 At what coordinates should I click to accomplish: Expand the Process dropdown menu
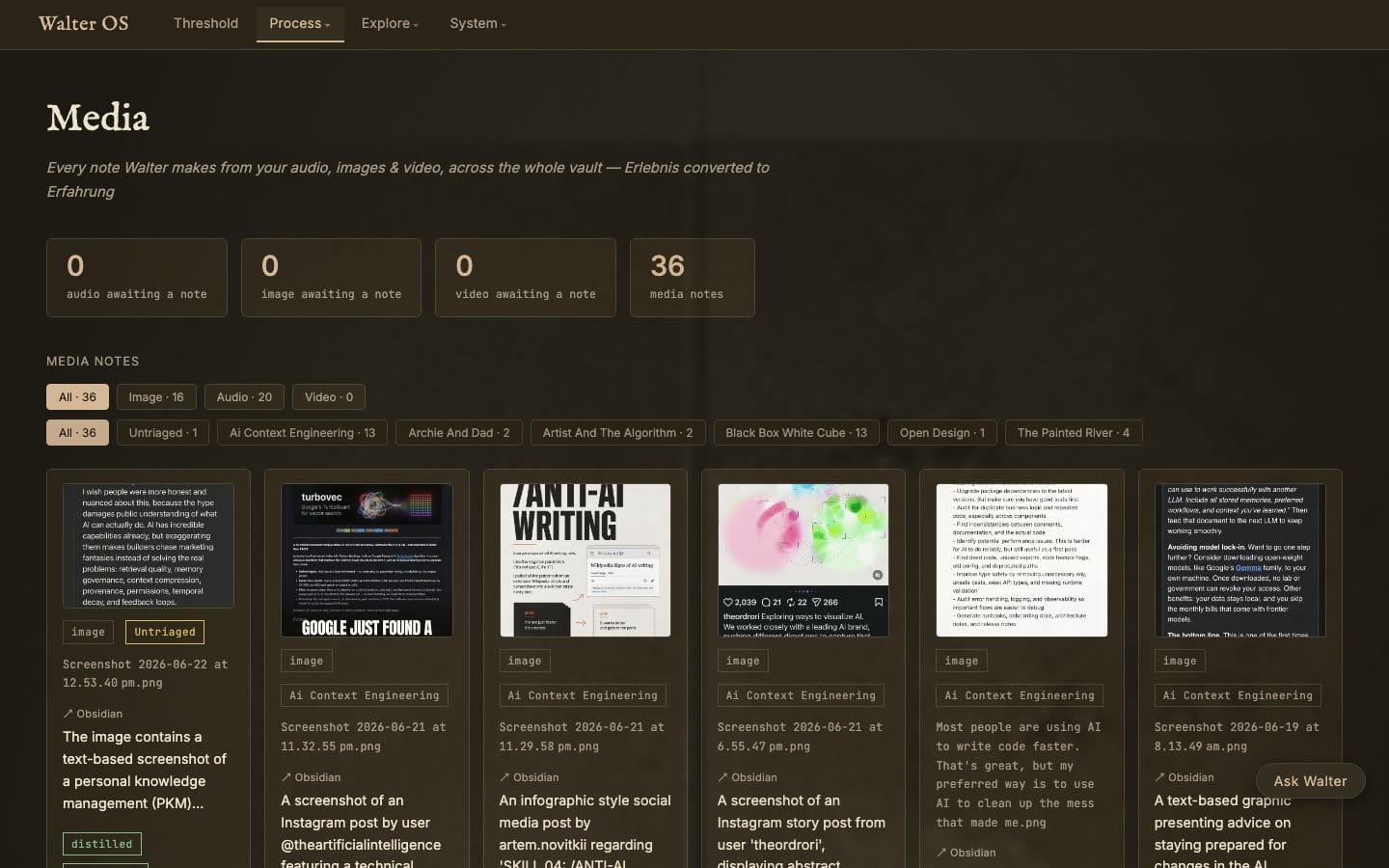tap(300, 23)
